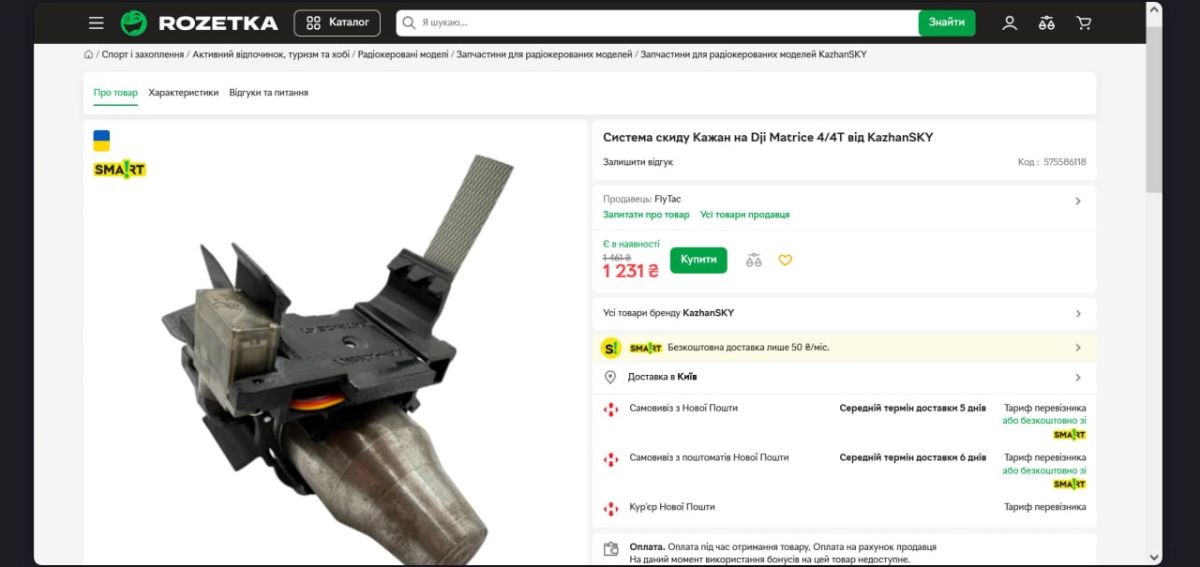Open the hamburger menu
Screen dimensions: 1200x567
pyautogui.click(x=96, y=23)
